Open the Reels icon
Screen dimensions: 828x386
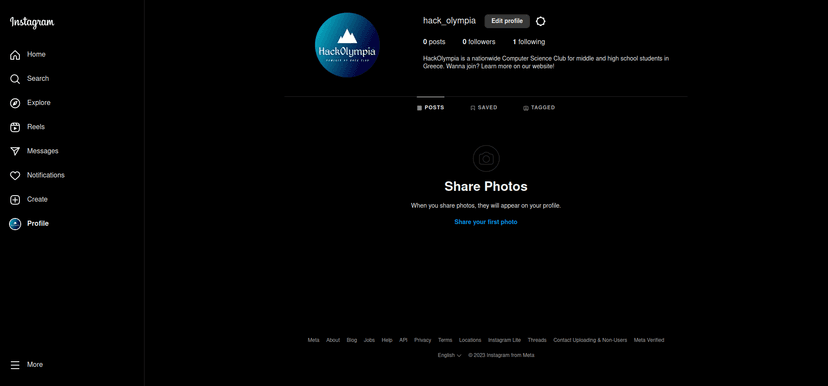(15, 127)
